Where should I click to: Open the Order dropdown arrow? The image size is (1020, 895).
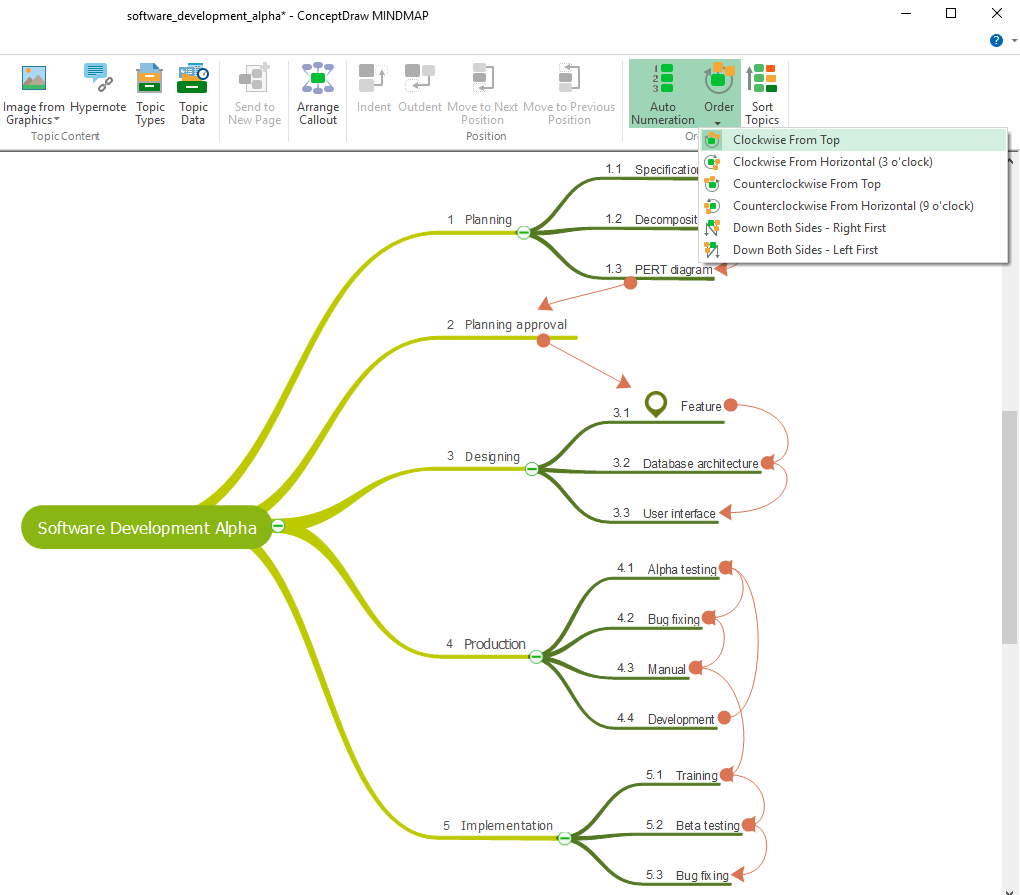718,122
